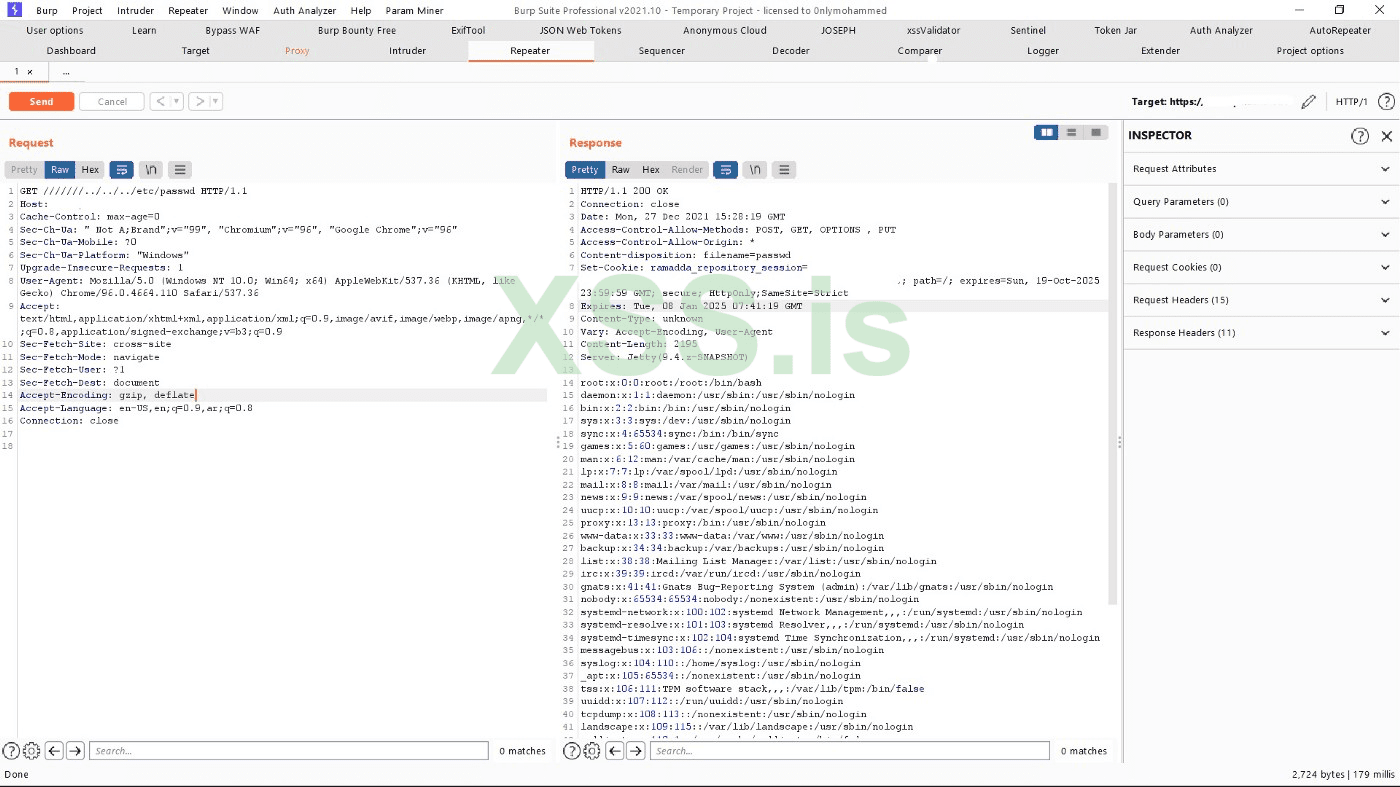Toggle the HTTP/1 protocol selector
The width and height of the screenshot is (1400, 787).
[1351, 102]
